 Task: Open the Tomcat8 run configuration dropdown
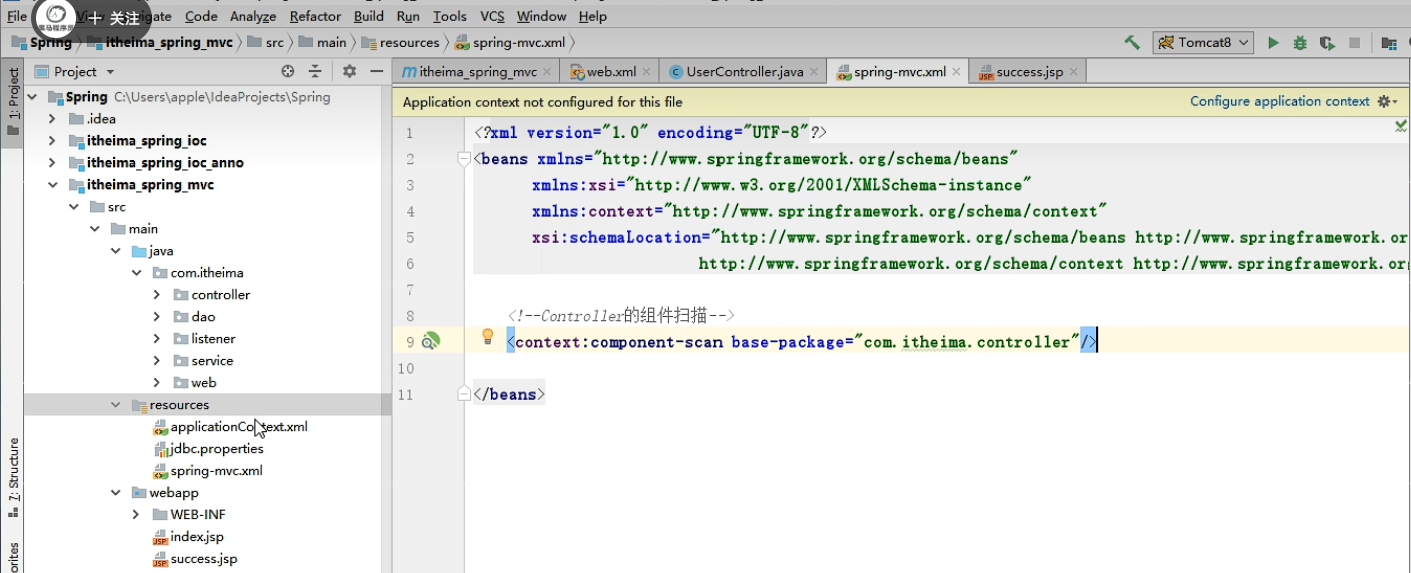[1203, 43]
